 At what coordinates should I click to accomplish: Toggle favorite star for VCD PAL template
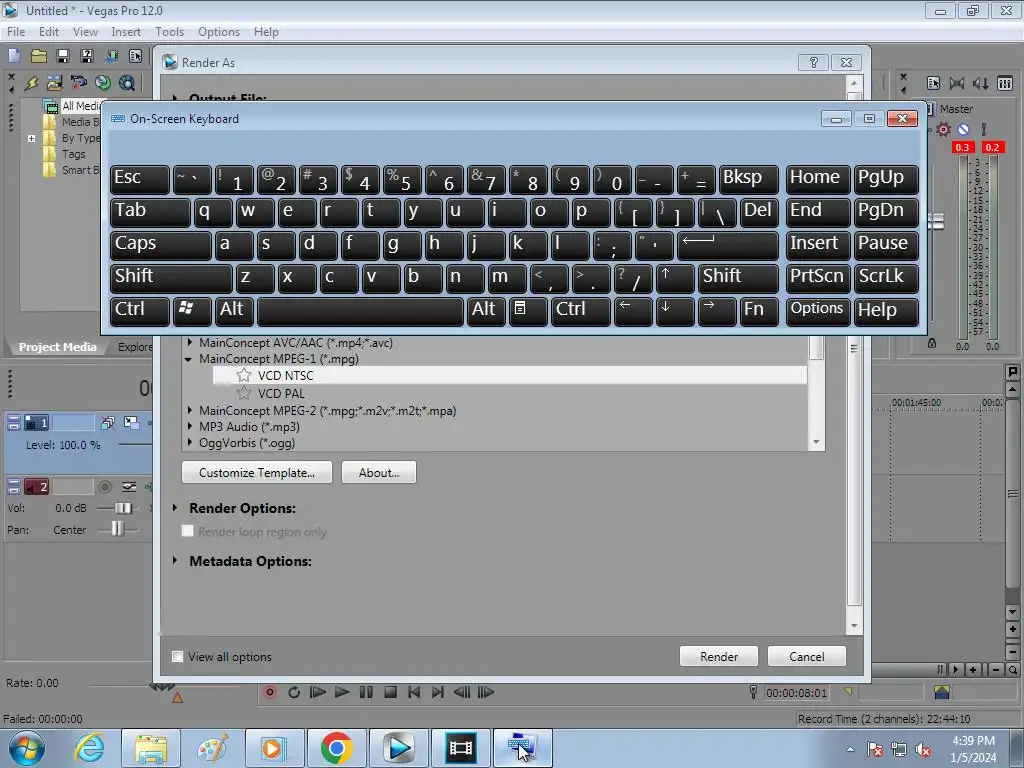(244, 393)
